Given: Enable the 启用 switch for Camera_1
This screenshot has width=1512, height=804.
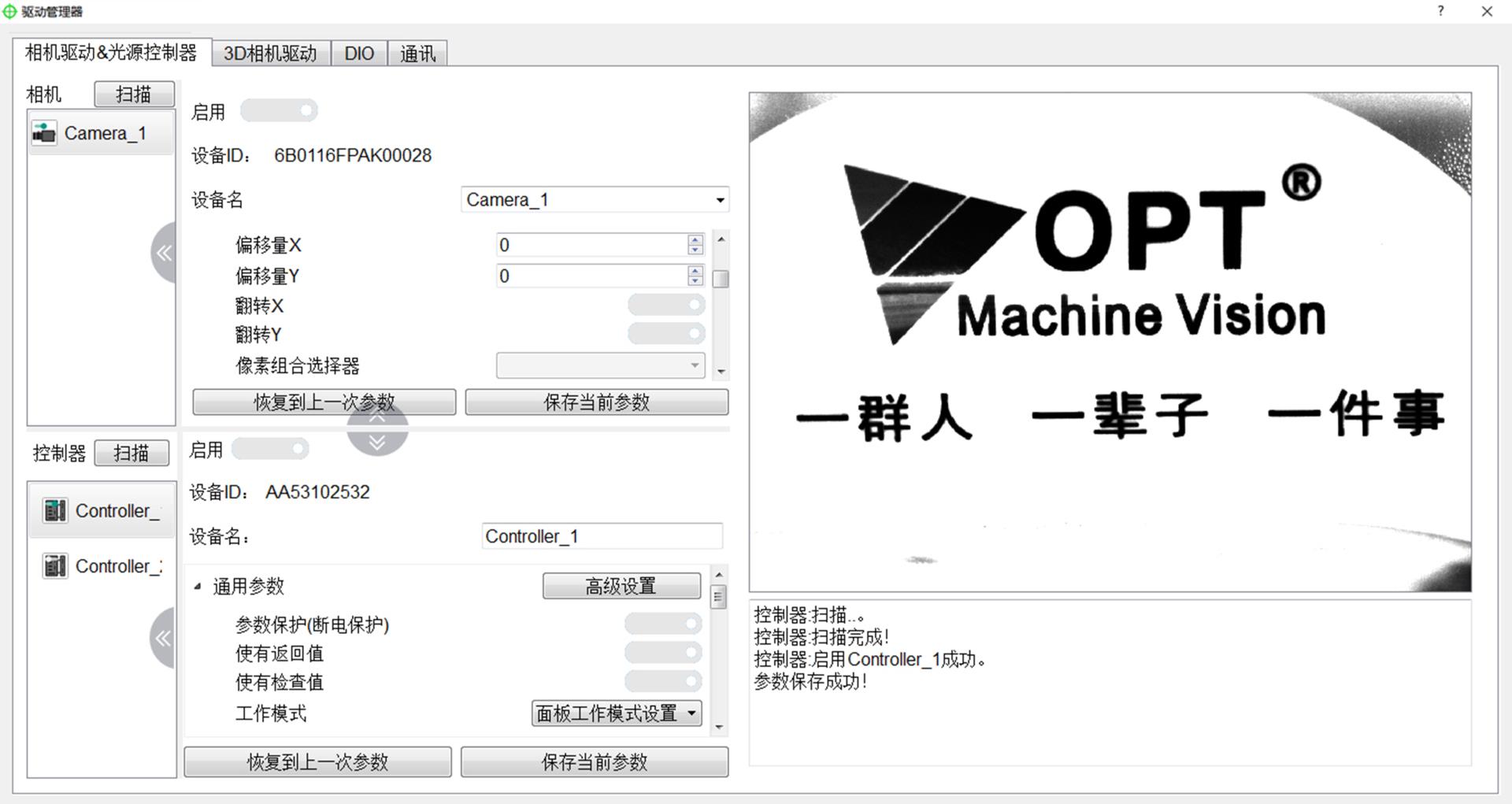Looking at the screenshot, I should click(x=280, y=110).
